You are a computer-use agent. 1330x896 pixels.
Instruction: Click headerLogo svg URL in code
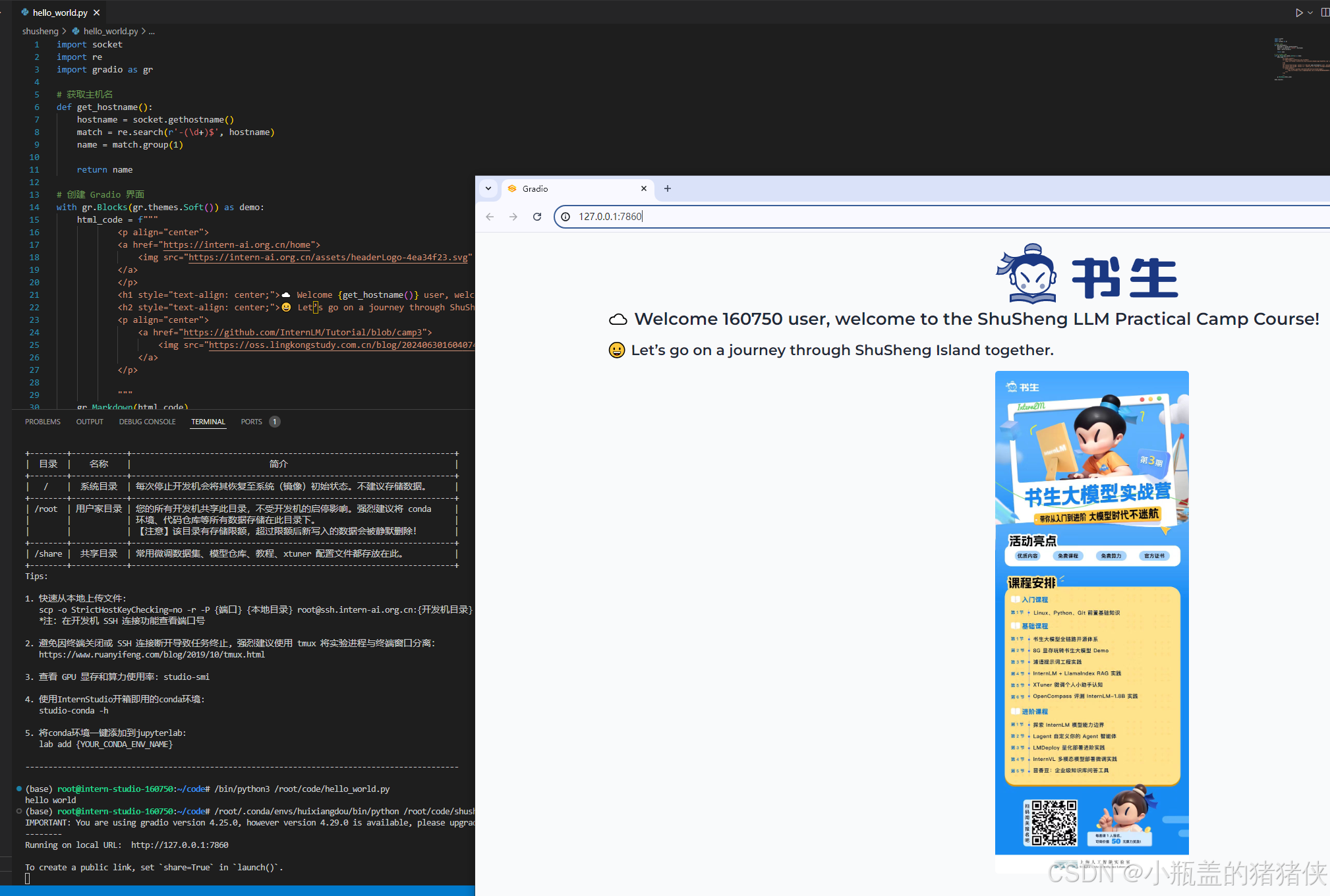(x=328, y=258)
